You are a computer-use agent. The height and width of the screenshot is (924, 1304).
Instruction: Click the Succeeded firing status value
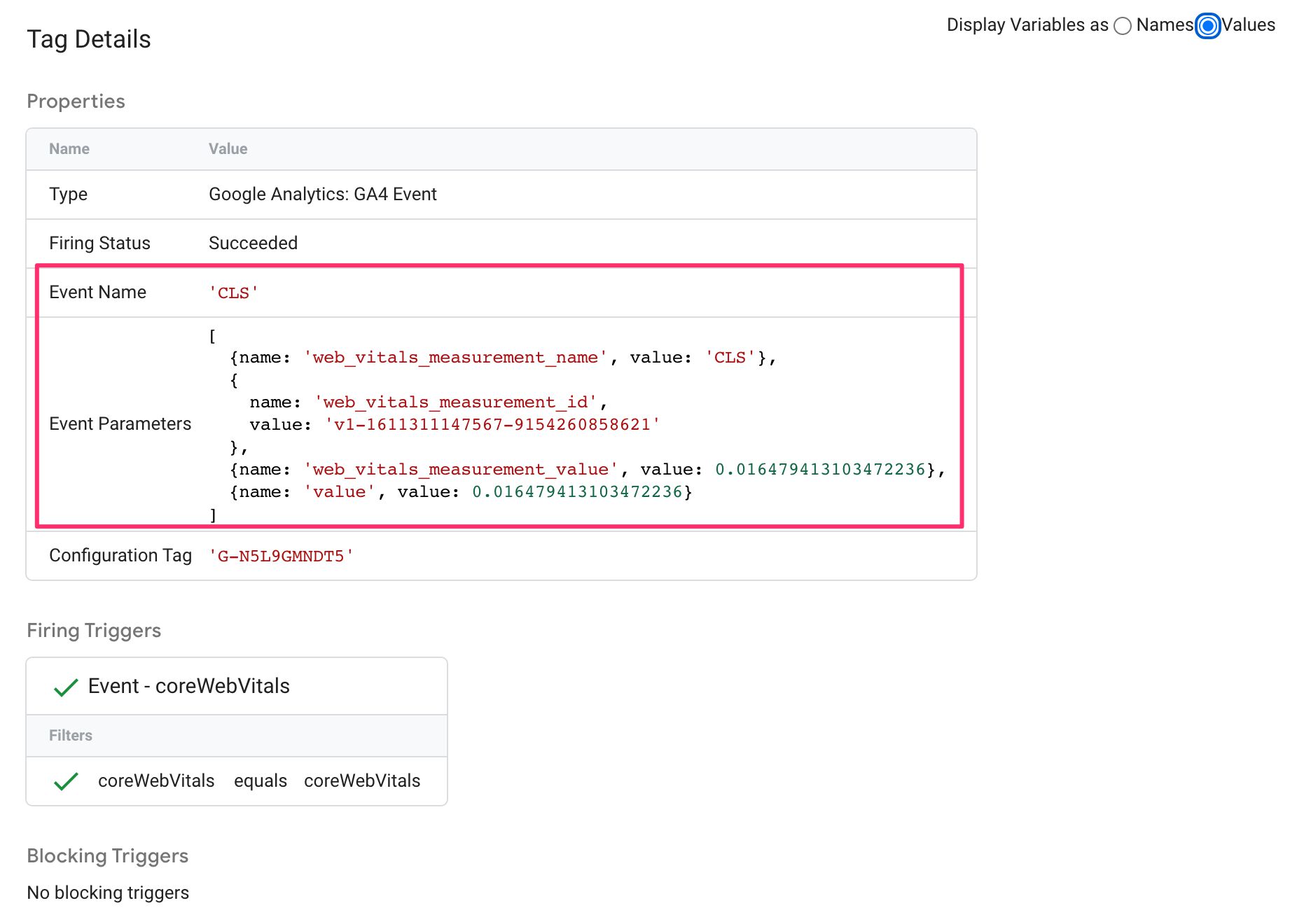pyautogui.click(x=254, y=243)
